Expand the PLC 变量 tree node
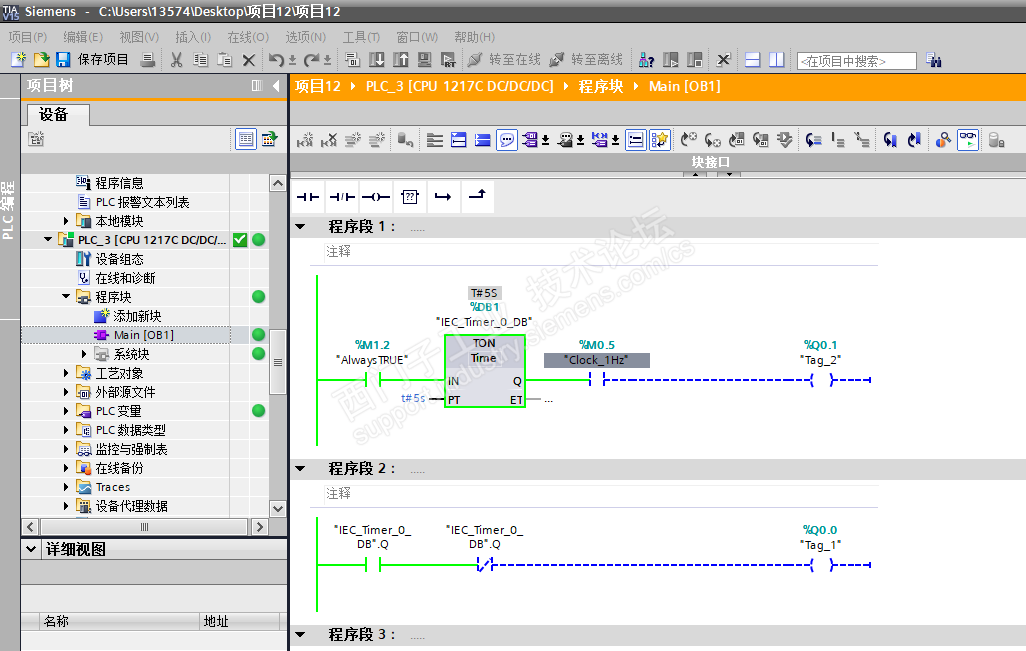Viewport: 1026px width, 651px height. tap(66, 411)
